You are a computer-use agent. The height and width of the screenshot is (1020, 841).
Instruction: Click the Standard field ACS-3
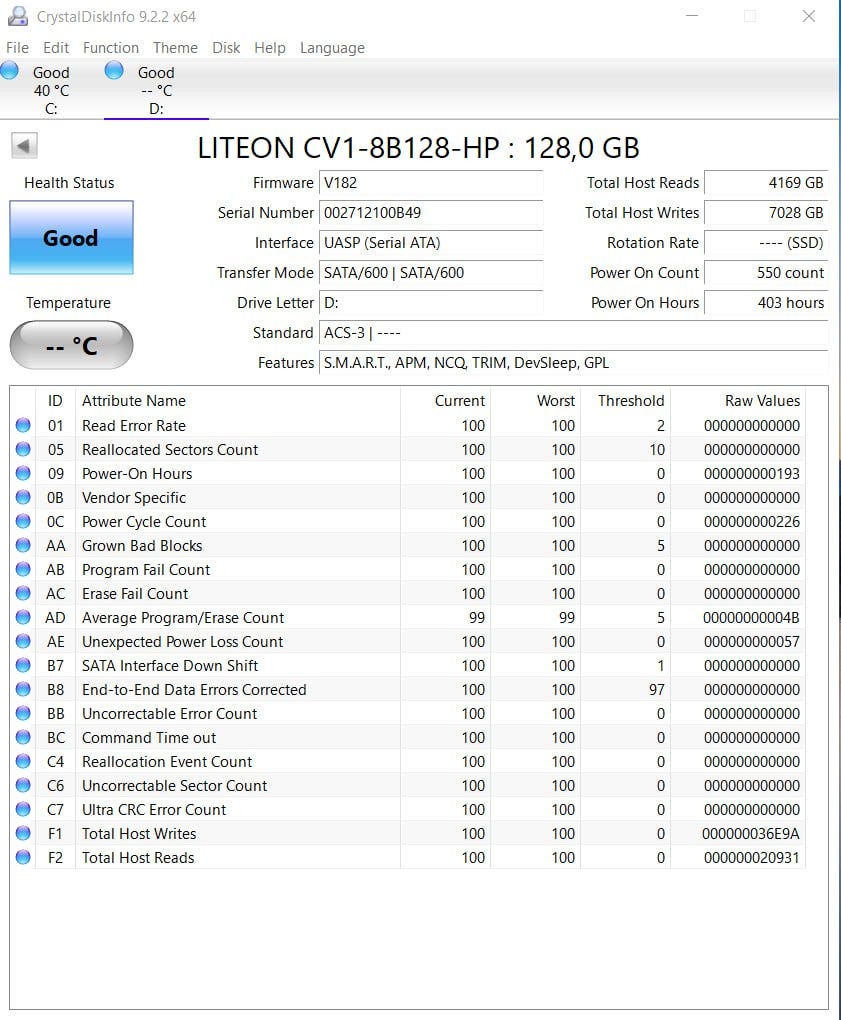coord(573,332)
